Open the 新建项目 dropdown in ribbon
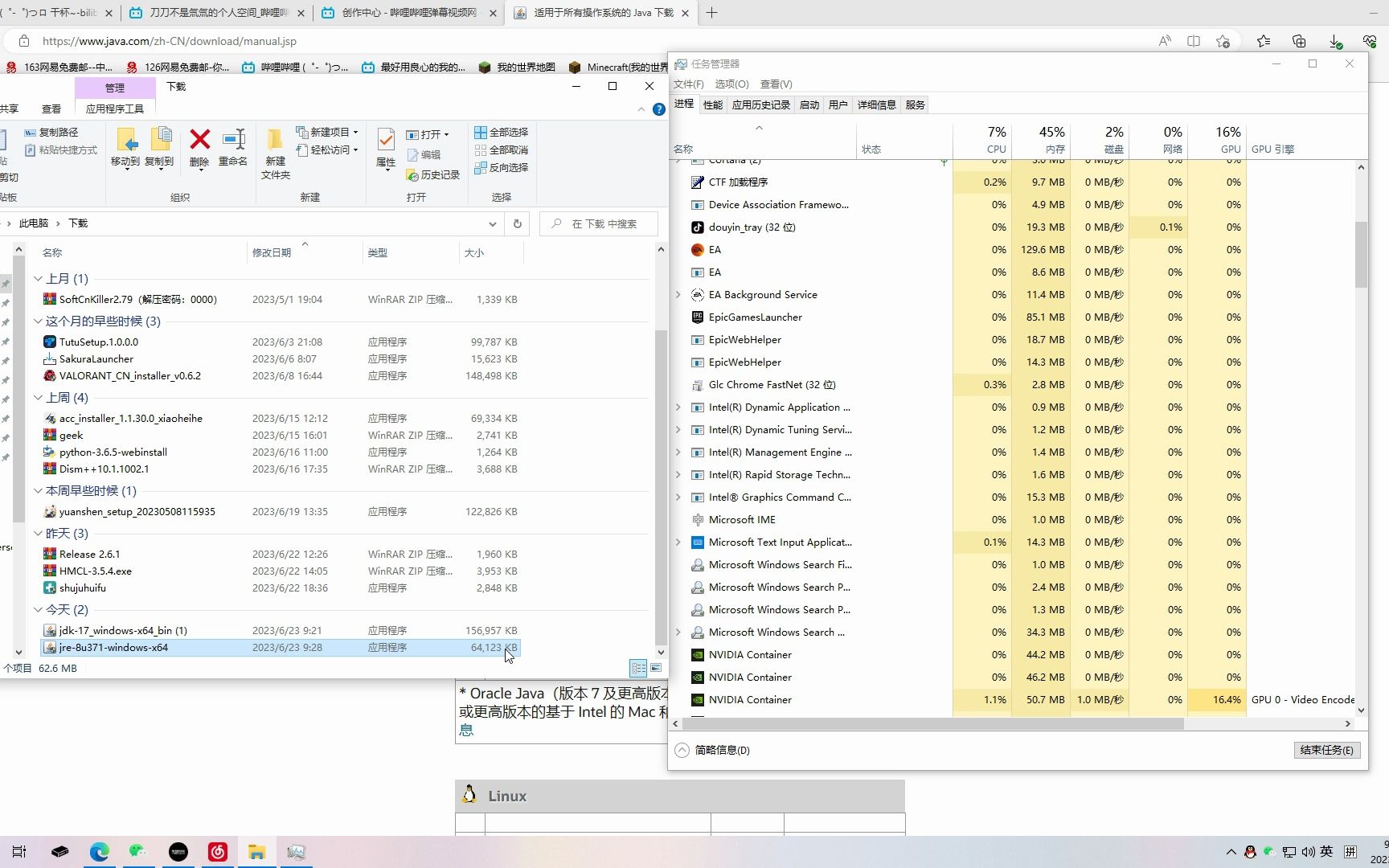Screen dimensions: 1389x868 click(327, 132)
